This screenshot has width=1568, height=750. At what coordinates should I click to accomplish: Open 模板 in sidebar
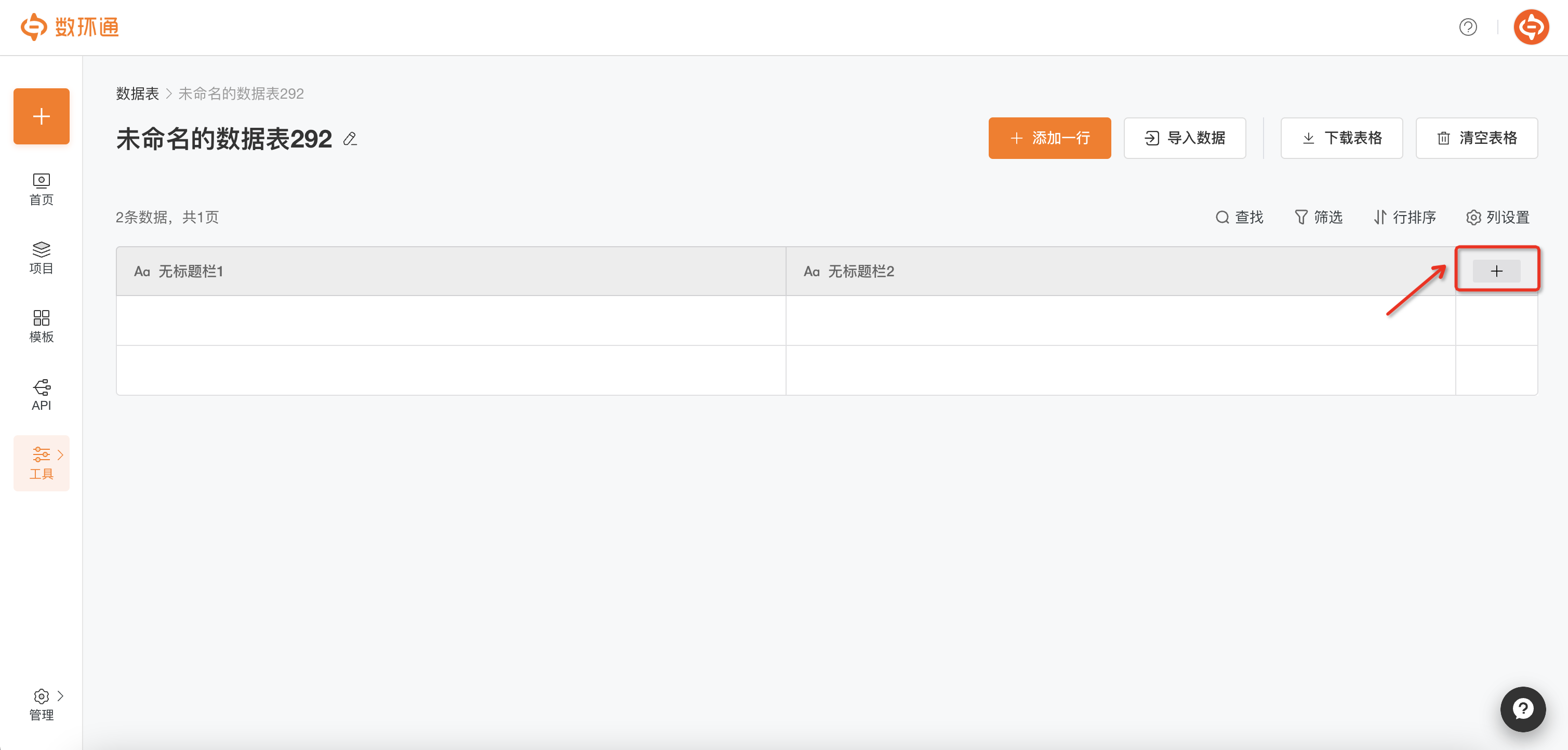pos(42,327)
